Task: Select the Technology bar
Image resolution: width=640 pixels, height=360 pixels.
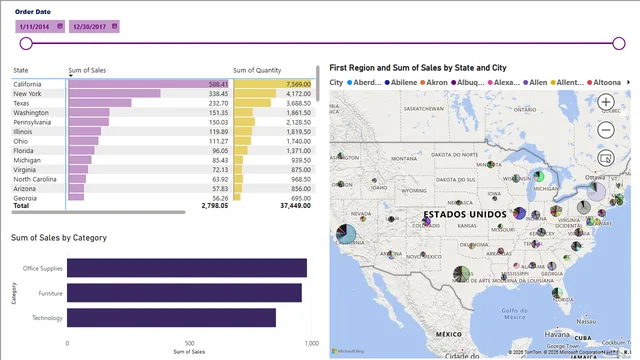Action: pos(171,318)
